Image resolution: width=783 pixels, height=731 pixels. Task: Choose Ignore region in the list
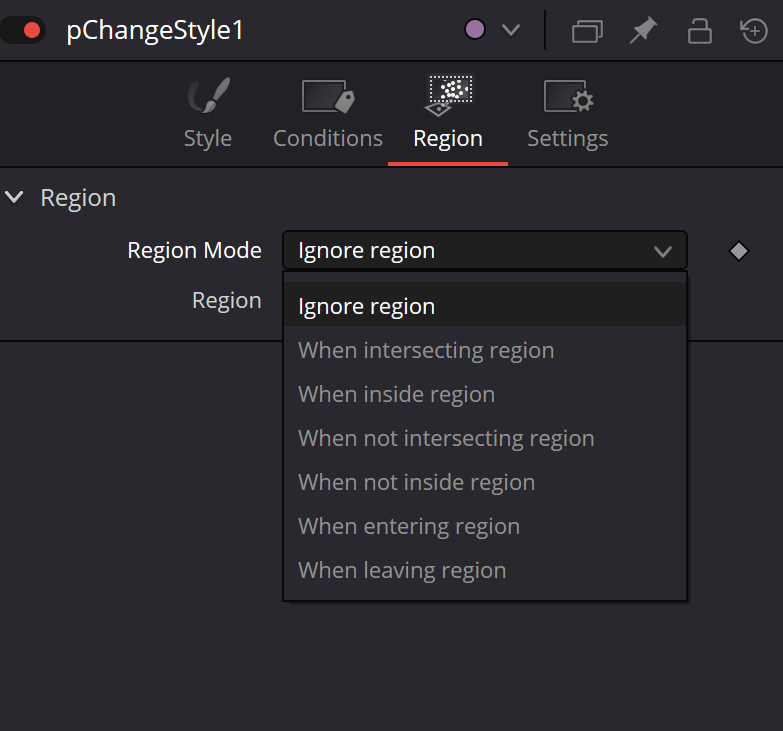click(x=485, y=306)
